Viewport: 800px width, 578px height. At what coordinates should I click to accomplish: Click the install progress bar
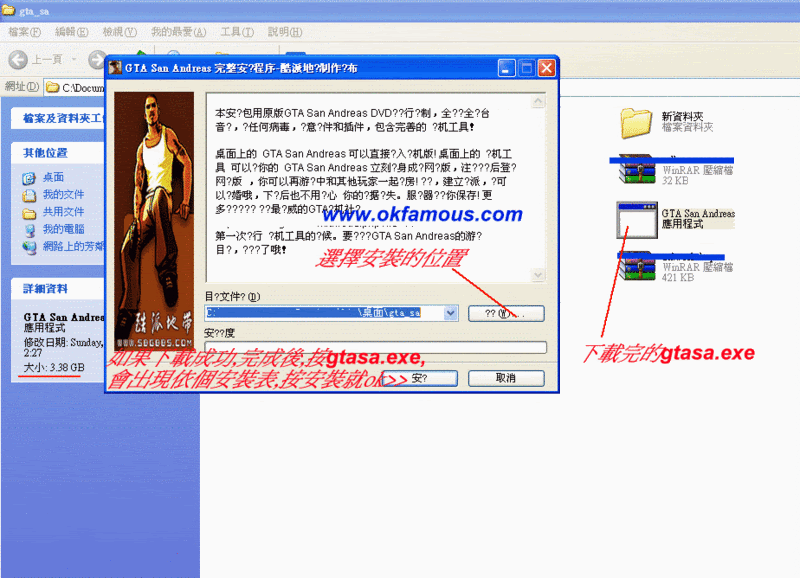tap(376, 347)
